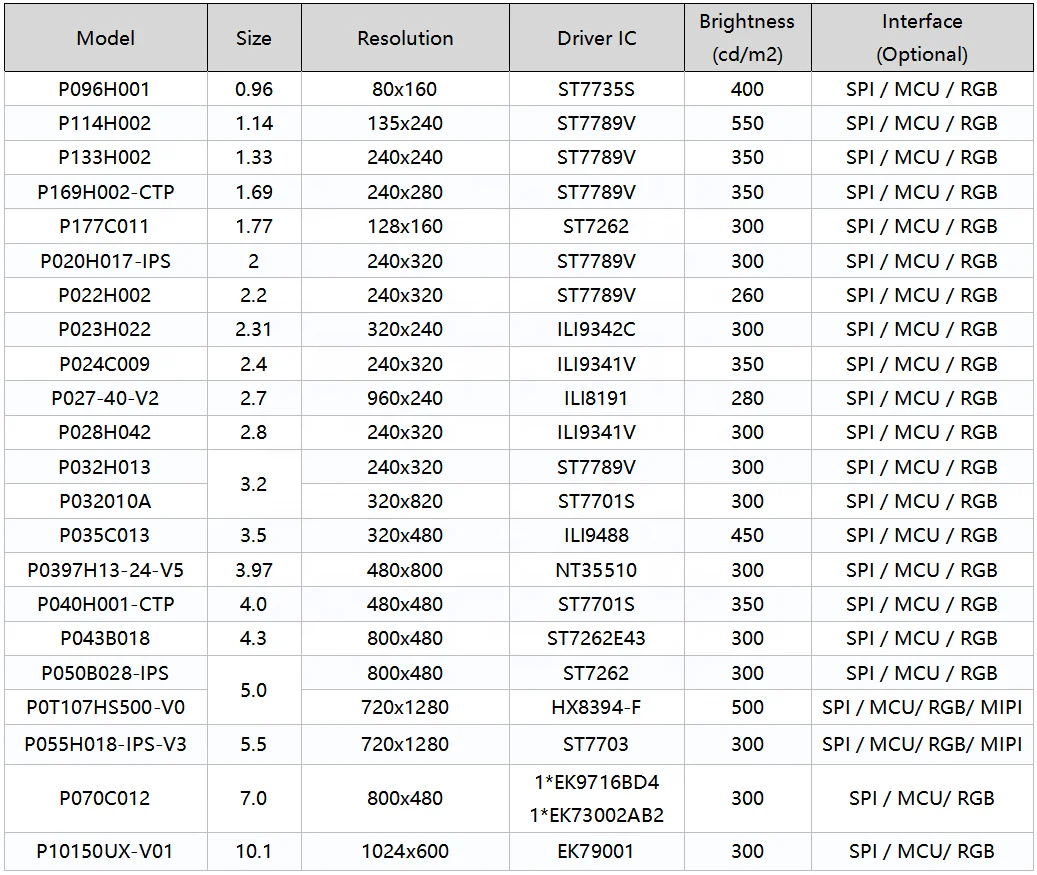Click the merged 5.0 size cell

252,690
